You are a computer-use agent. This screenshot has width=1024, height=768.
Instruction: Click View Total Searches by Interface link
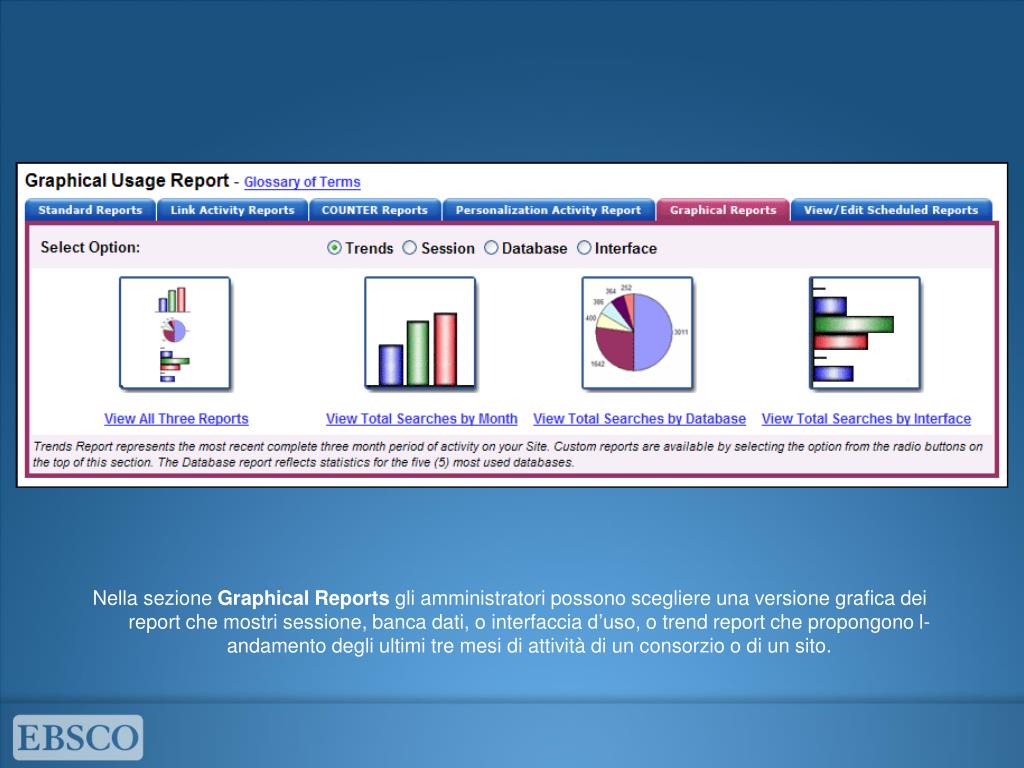click(x=866, y=419)
